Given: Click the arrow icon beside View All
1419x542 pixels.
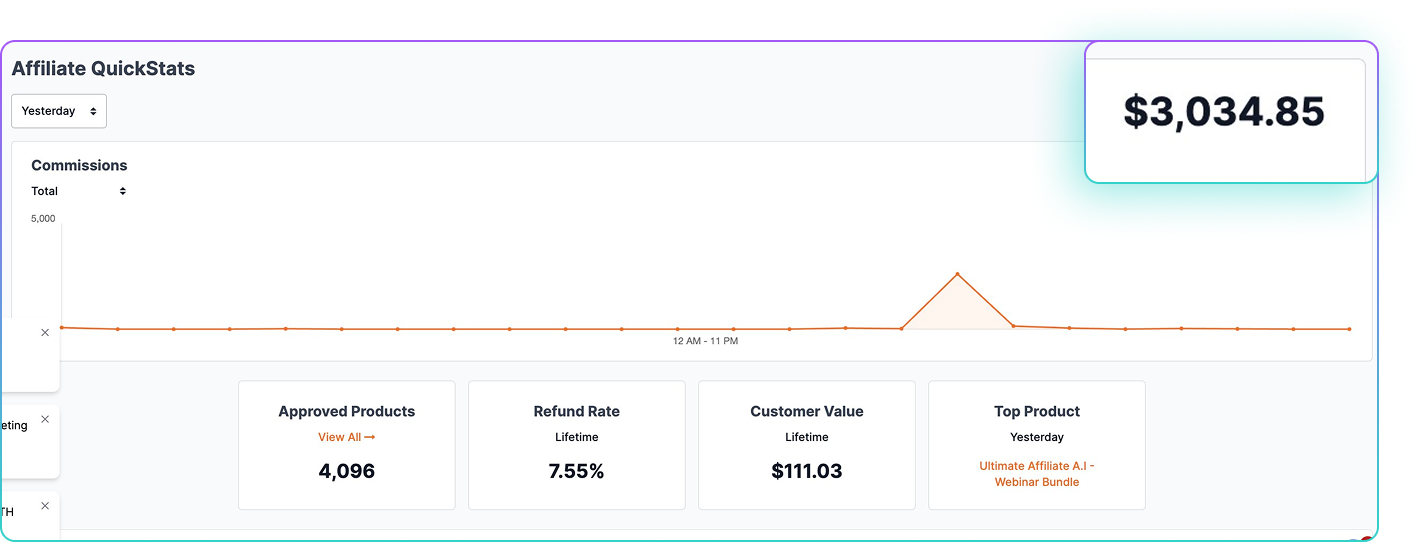Looking at the screenshot, I should [x=370, y=437].
